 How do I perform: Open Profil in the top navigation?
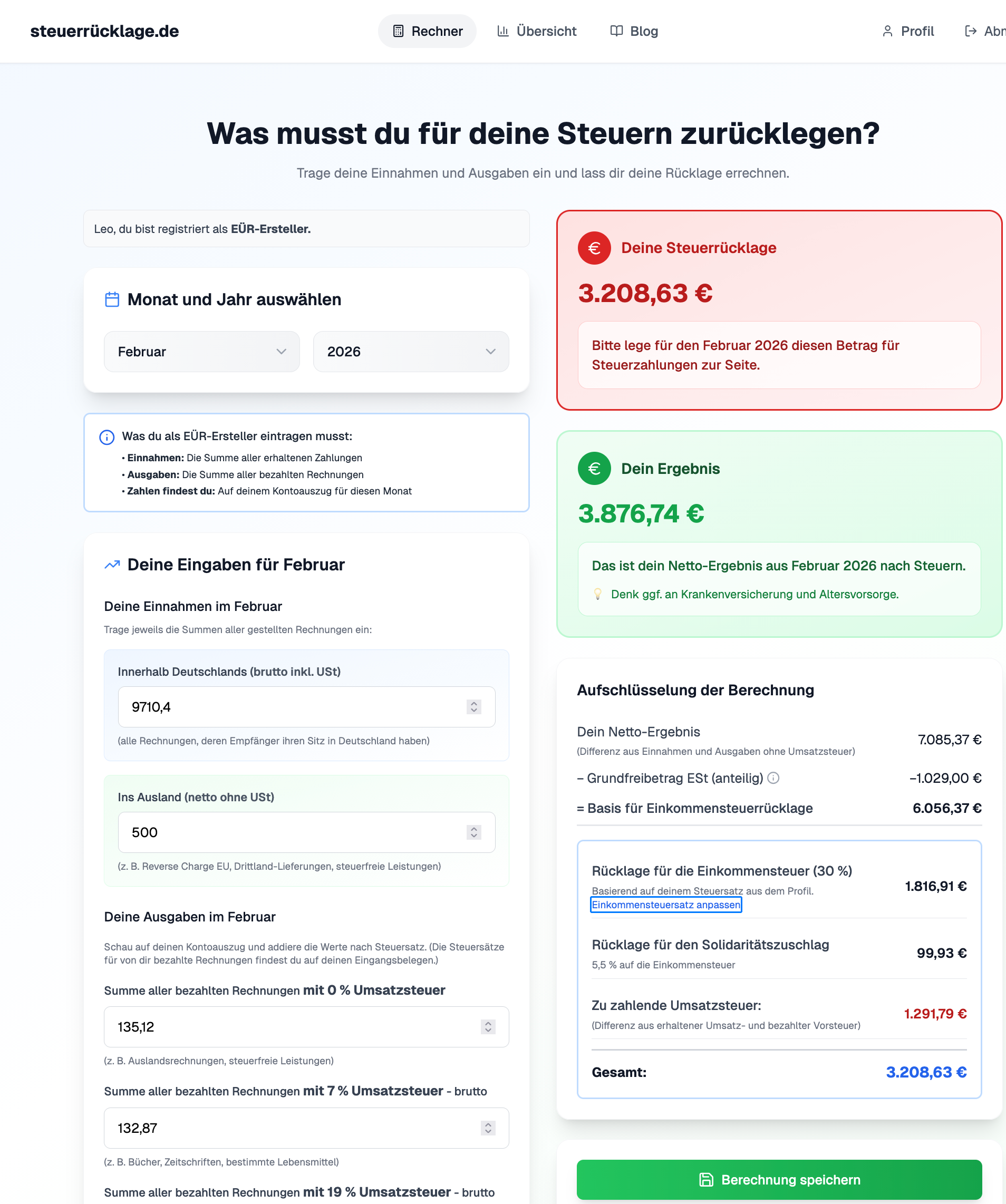(x=908, y=31)
